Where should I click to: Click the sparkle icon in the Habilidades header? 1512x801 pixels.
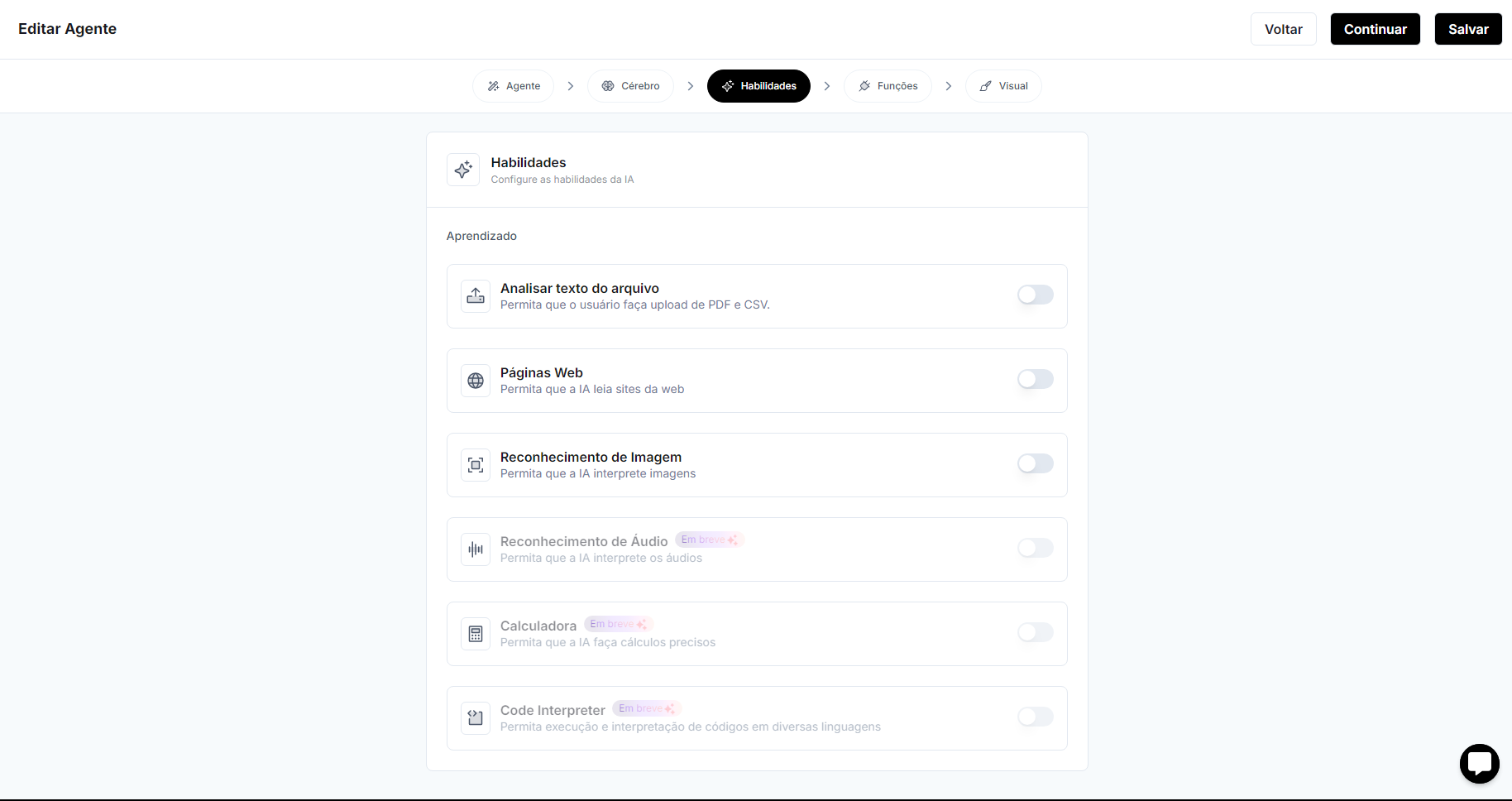click(463, 170)
